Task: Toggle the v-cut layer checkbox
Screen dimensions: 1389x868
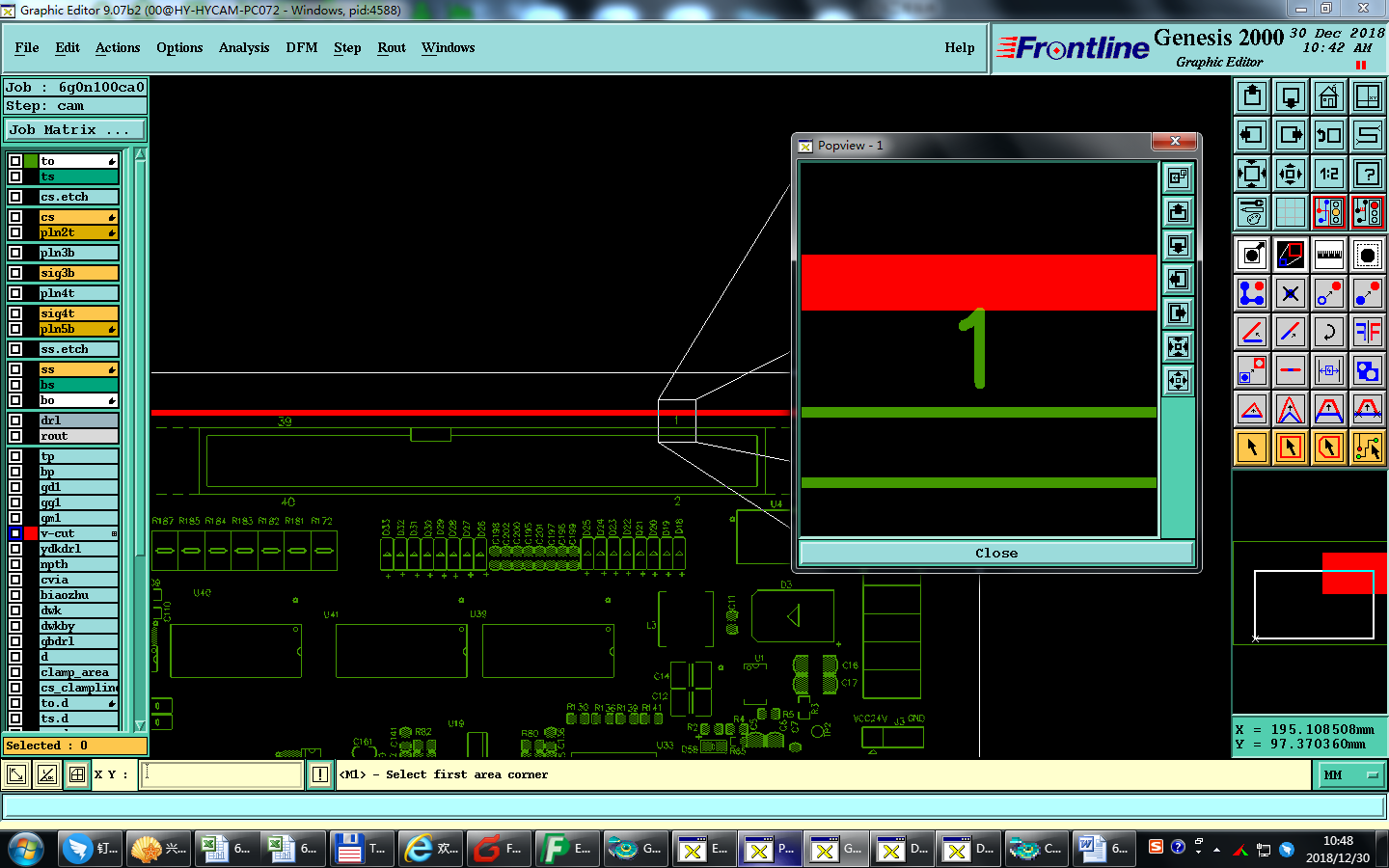Action: (x=15, y=533)
